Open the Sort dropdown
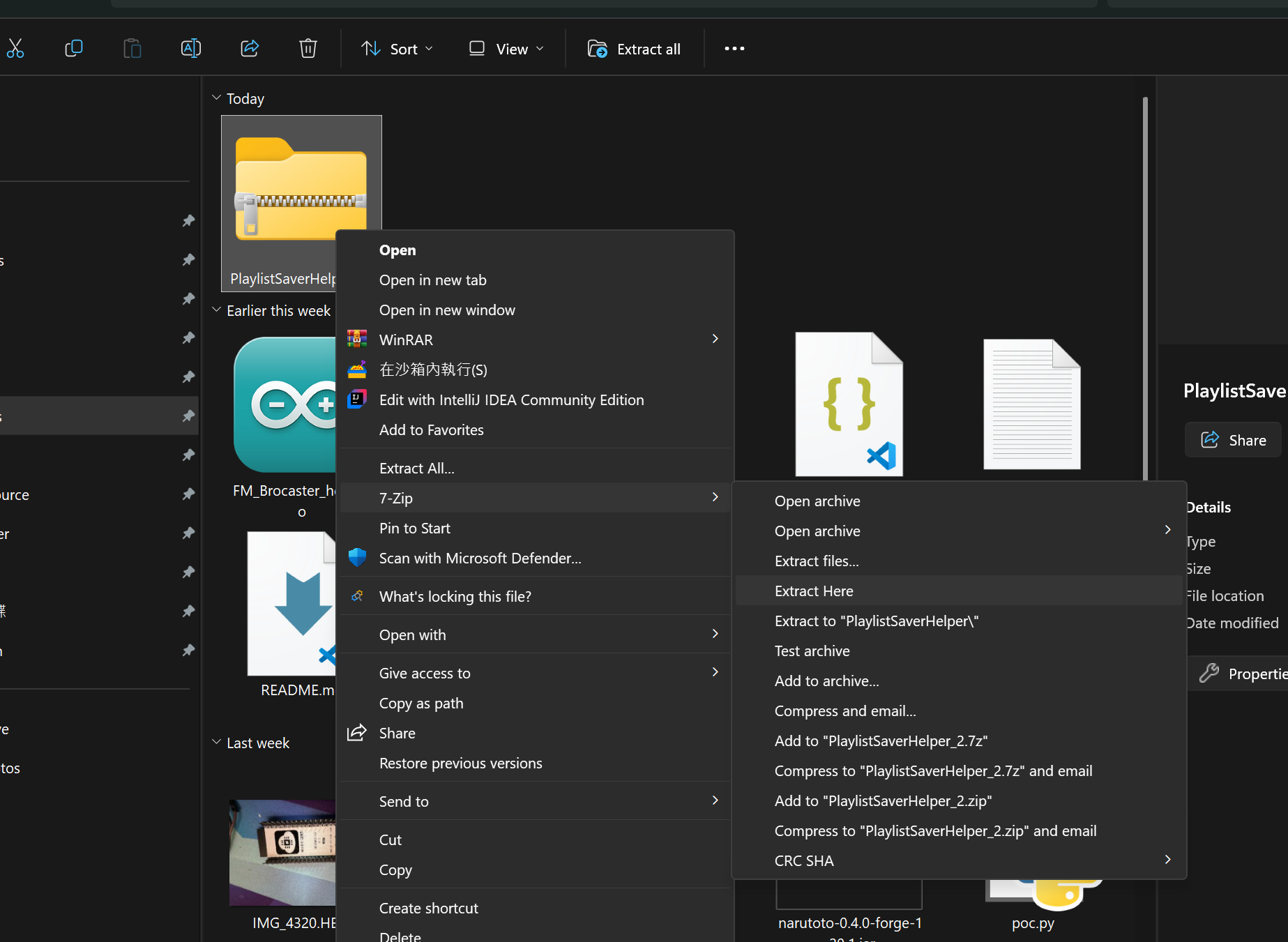The height and width of the screenshot is (942, 1288). [x=397, y=49]
